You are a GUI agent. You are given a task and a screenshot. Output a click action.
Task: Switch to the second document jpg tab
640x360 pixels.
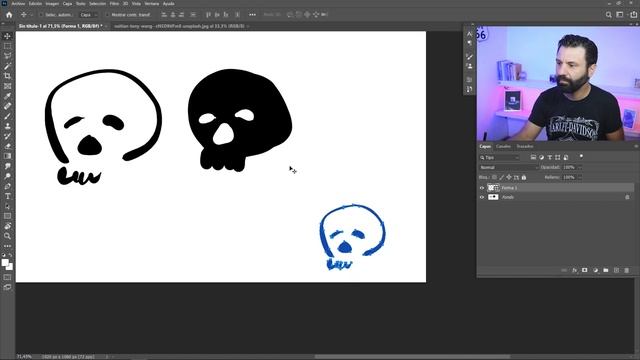click(x=179, y=26)
